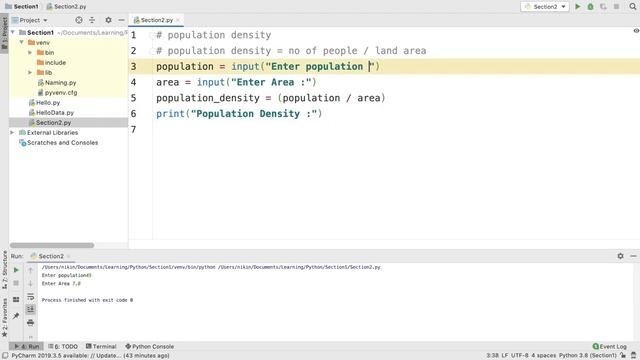Hide the Run tool window
This screenshot has width=640, height=360.
pyautogui.click(x=633, y=256)
